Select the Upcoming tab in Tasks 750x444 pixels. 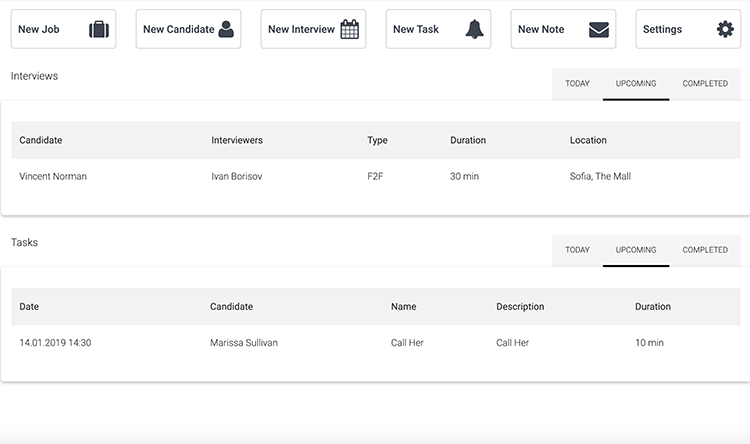point(636,250)
